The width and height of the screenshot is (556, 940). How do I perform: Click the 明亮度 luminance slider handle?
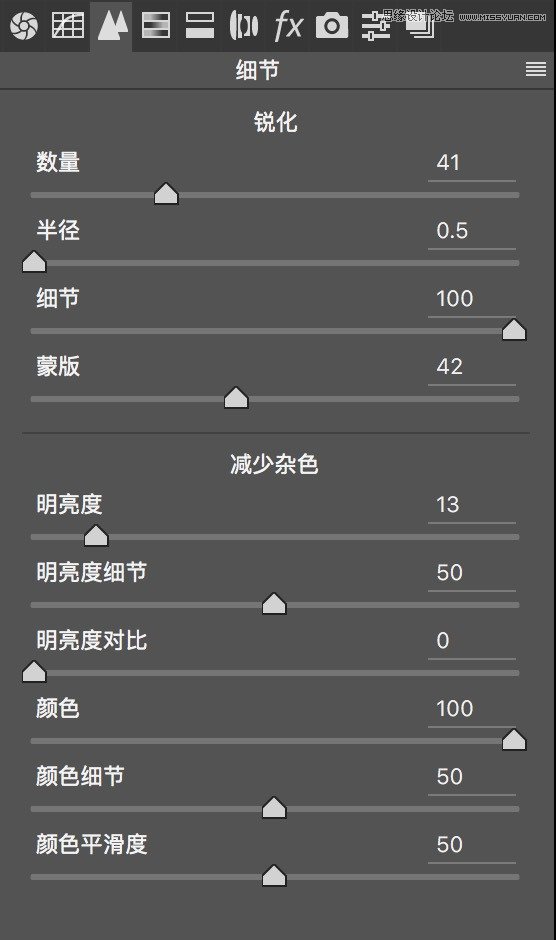(x=96, y=535)
